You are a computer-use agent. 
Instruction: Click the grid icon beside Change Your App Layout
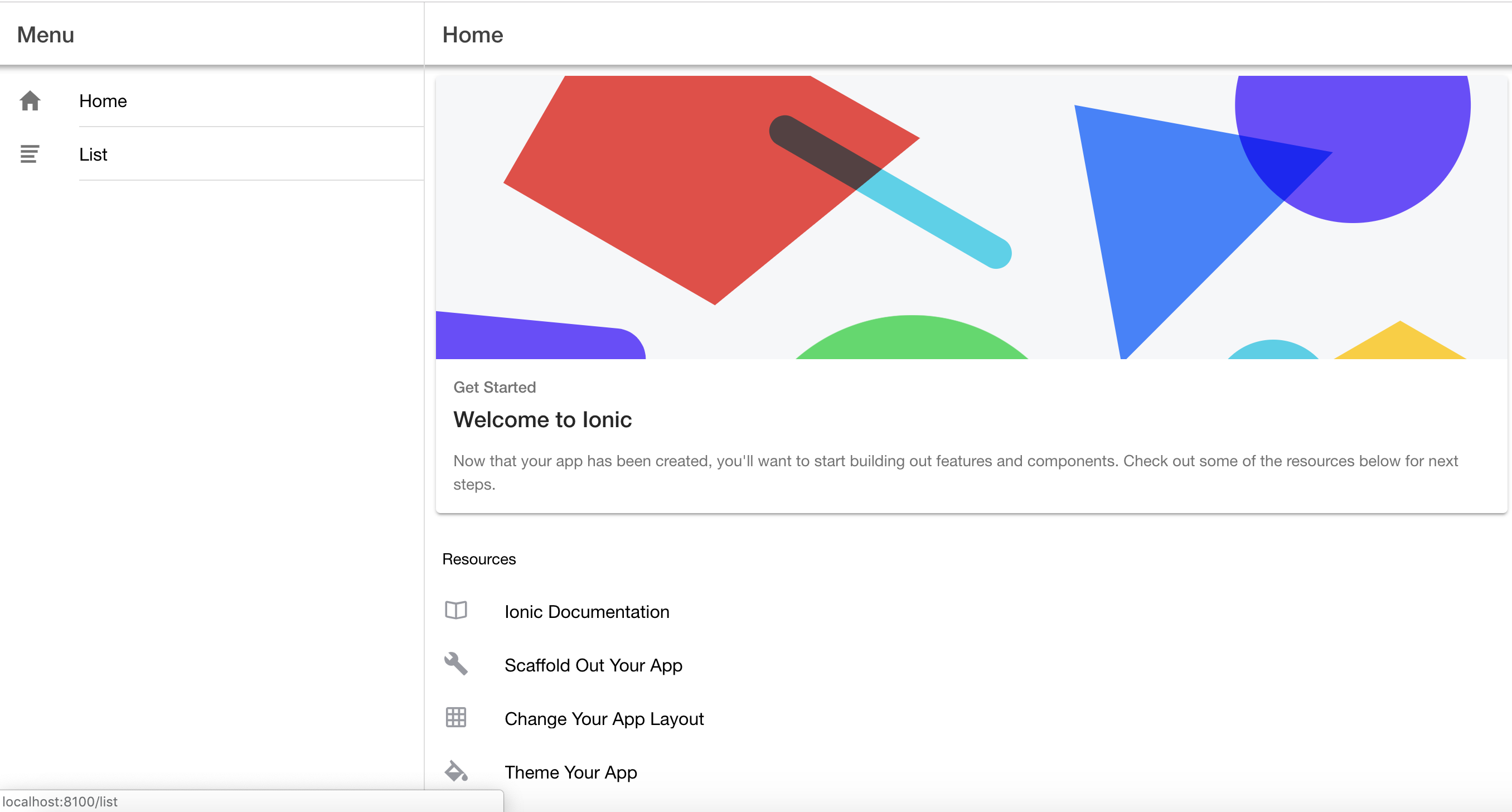[456, 718]
